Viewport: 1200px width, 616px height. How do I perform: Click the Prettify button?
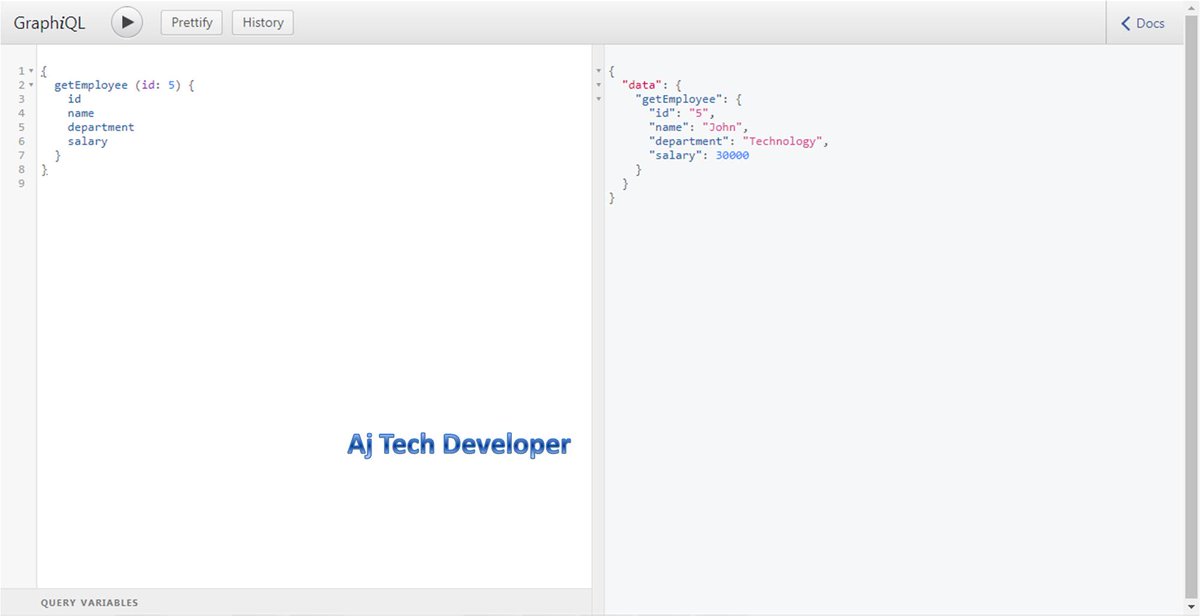[x=191, y=21]
